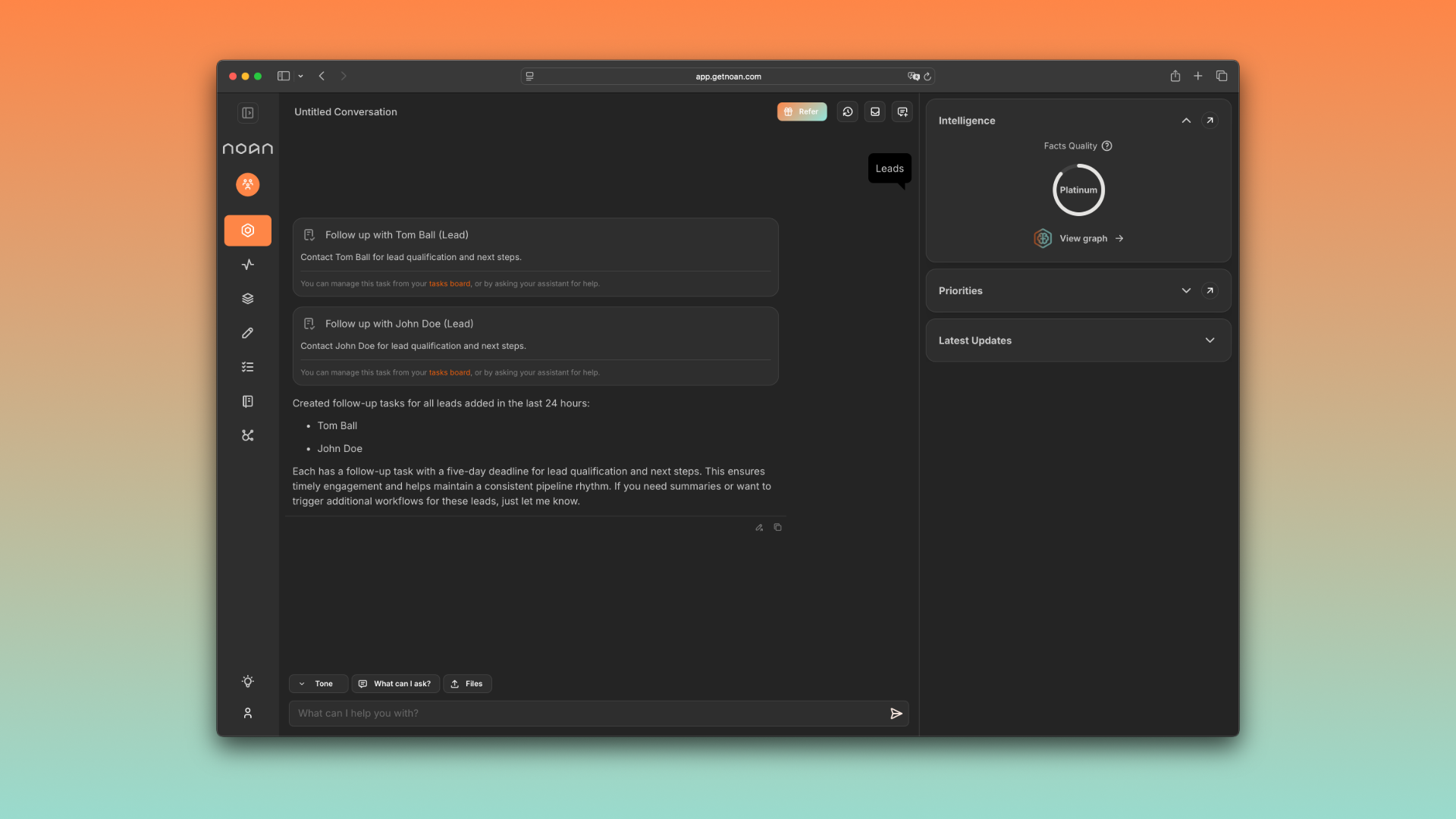Click the Refer button
The height and width of the screenshot is (819, 1456).
(x=802, y=111)
